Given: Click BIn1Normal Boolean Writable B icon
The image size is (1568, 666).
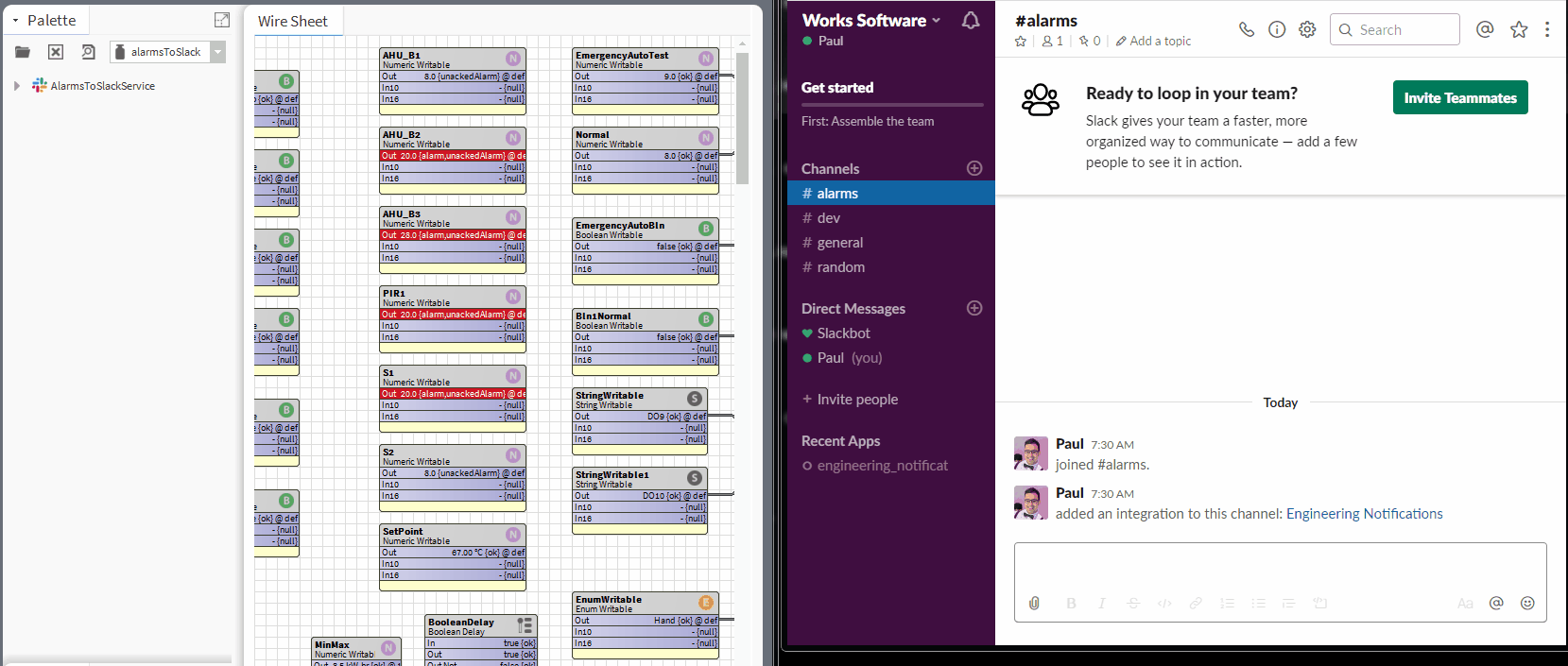Looking at the screenshot, I should (x=706, y=319).
